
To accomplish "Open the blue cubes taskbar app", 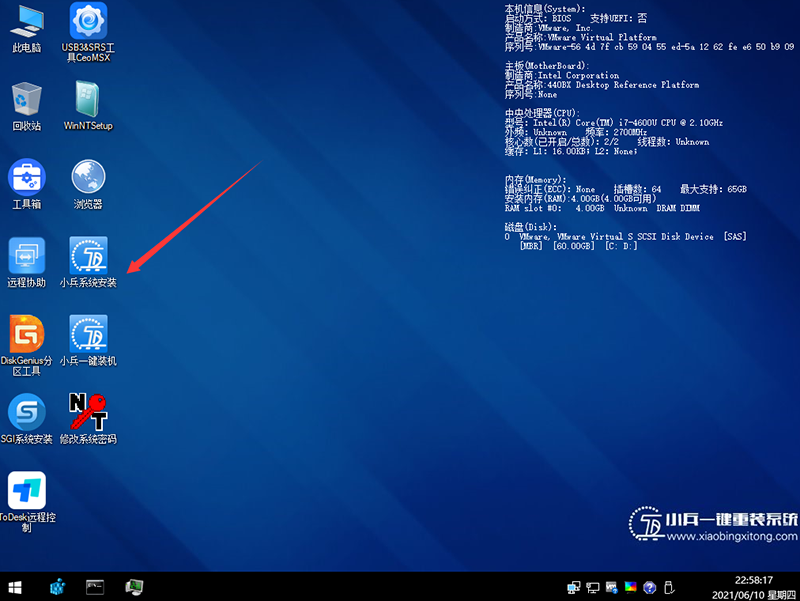I will click(58, 586).
